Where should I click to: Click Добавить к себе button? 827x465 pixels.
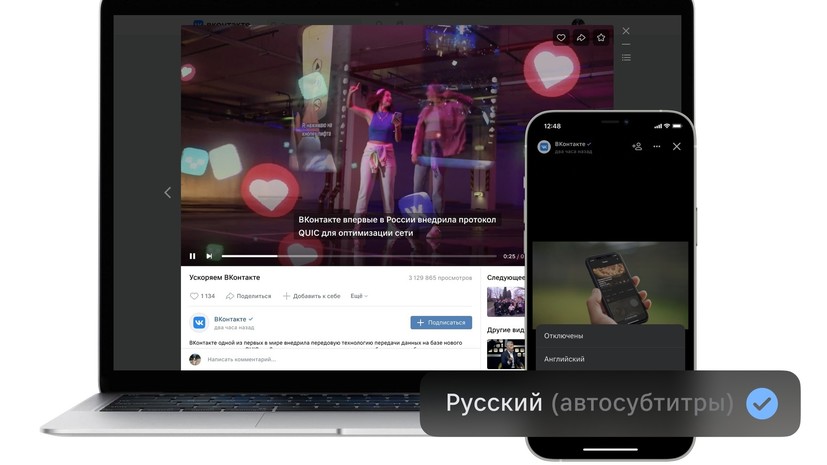[312, 296]
